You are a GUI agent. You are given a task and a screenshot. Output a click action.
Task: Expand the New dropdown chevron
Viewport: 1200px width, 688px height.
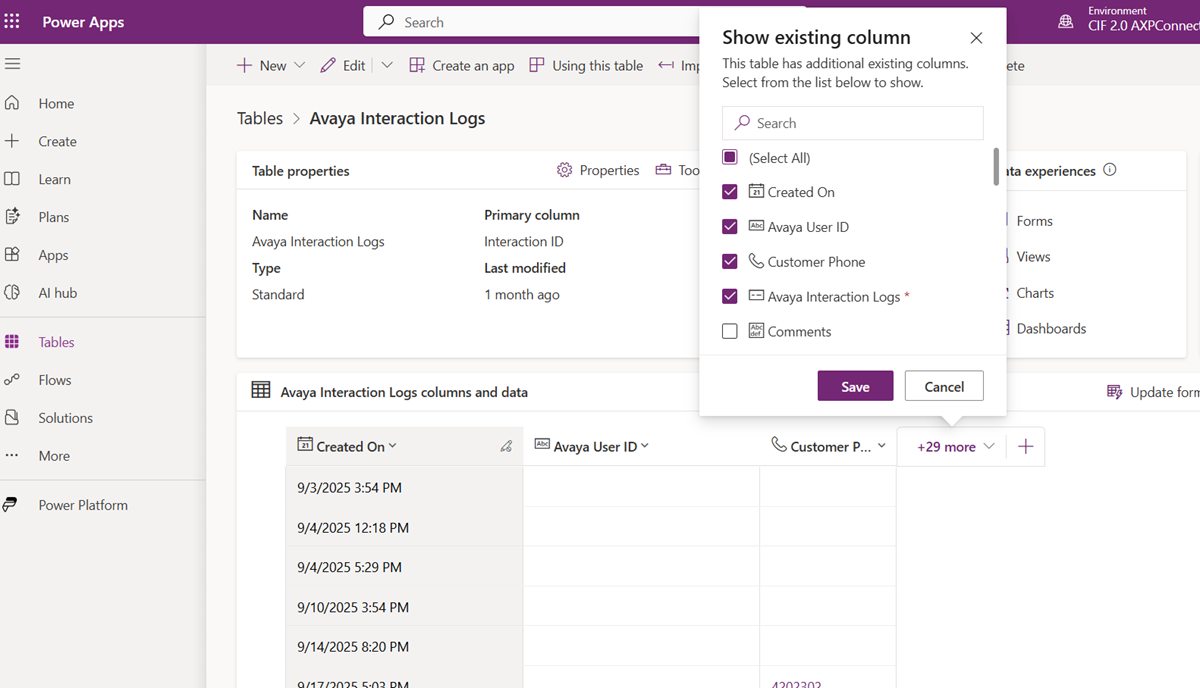(x=299, y=66)
